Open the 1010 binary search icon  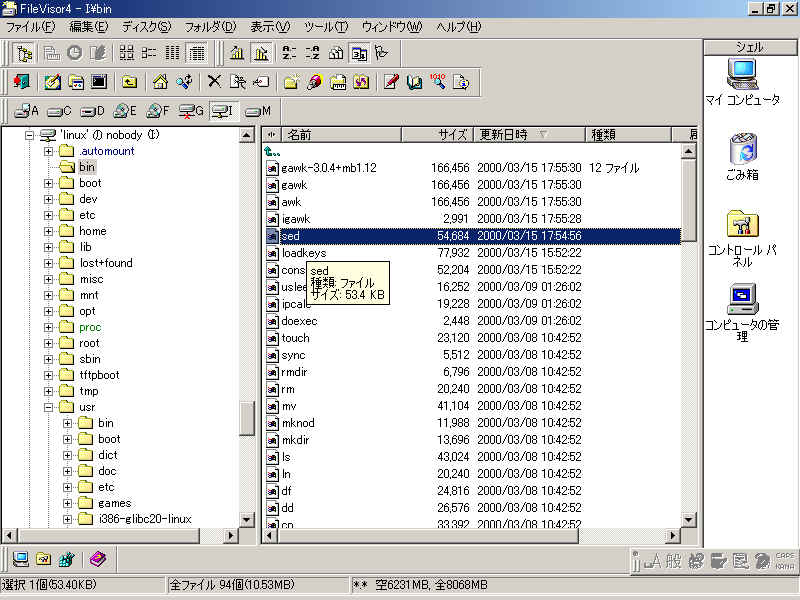point(438,82)
